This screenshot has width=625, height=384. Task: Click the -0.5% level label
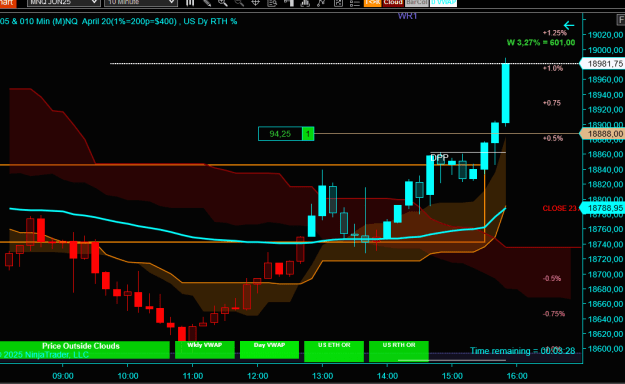(552, 278)
